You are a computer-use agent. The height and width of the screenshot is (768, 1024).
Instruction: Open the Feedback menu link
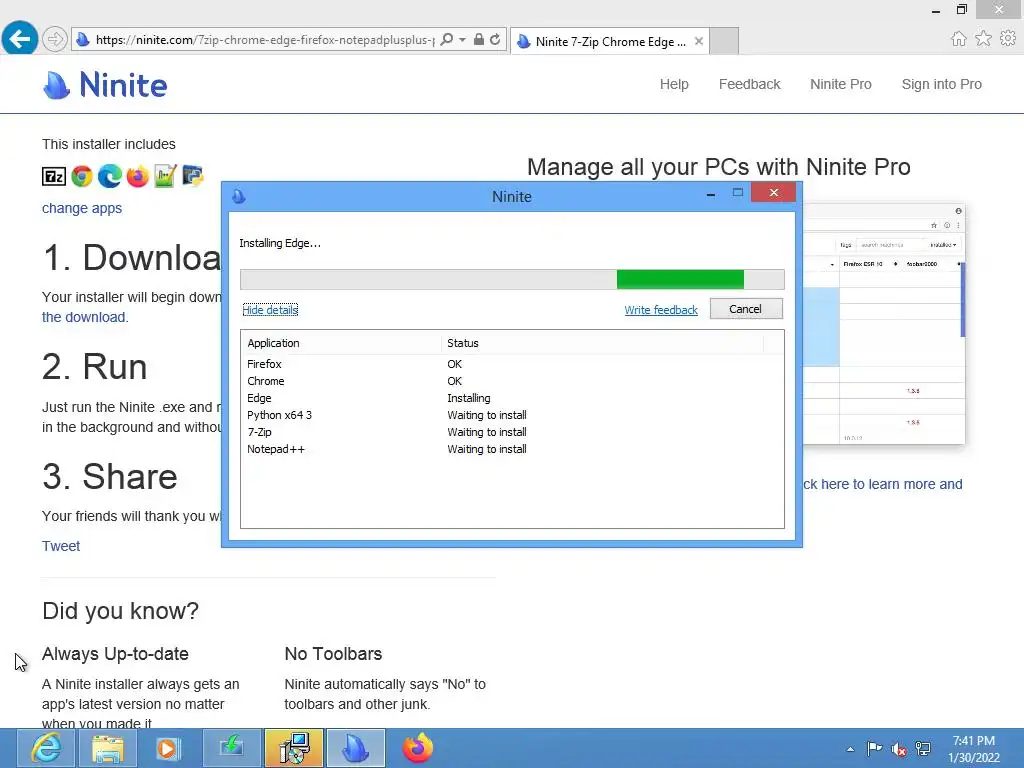click(x=749, y=84)
